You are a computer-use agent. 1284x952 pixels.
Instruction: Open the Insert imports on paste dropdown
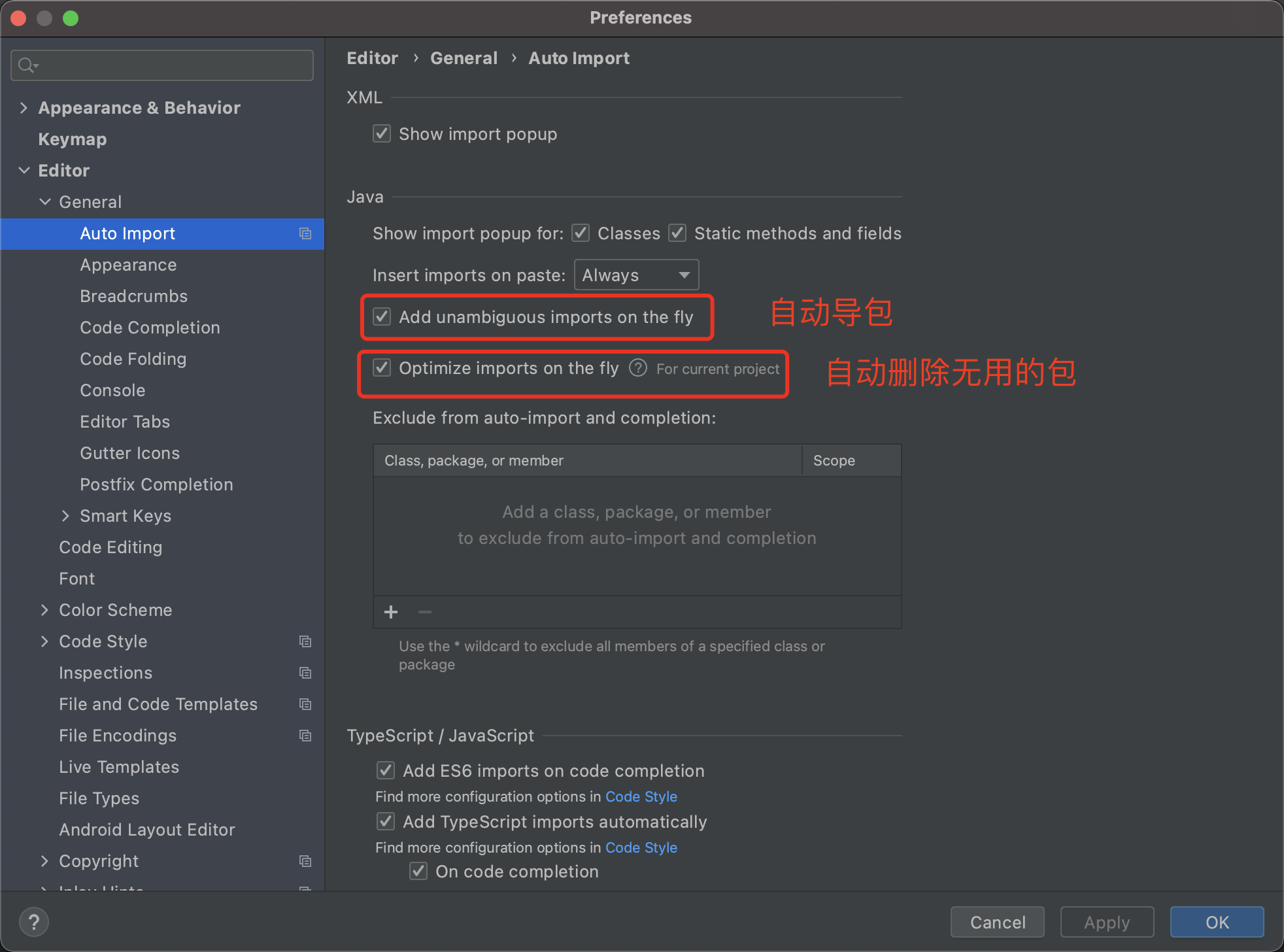(x=635, y=275)
